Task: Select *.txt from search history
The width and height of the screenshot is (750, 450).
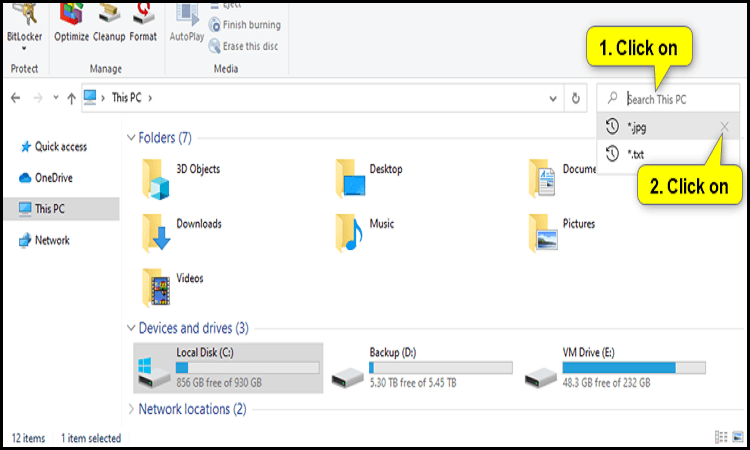Action: pos(636,154)
